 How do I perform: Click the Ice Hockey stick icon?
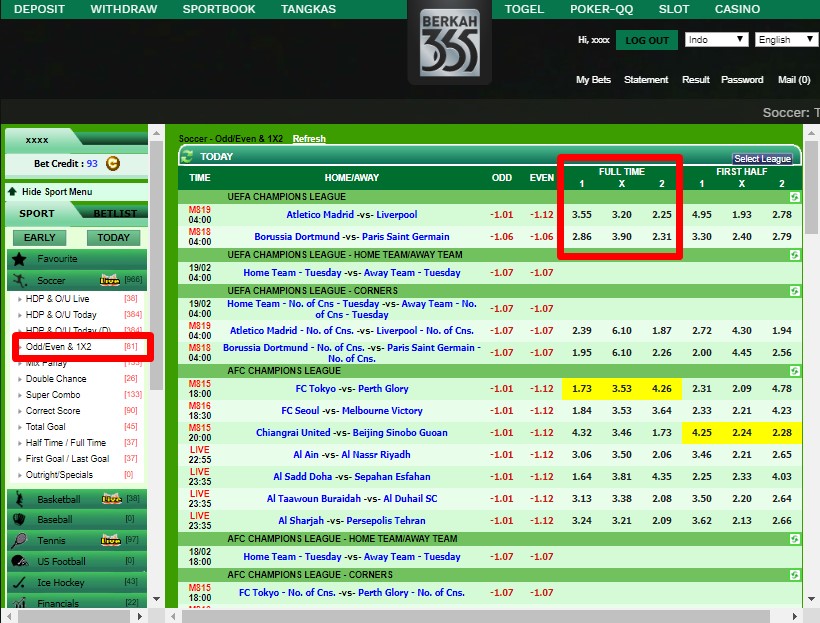point(20,582)
